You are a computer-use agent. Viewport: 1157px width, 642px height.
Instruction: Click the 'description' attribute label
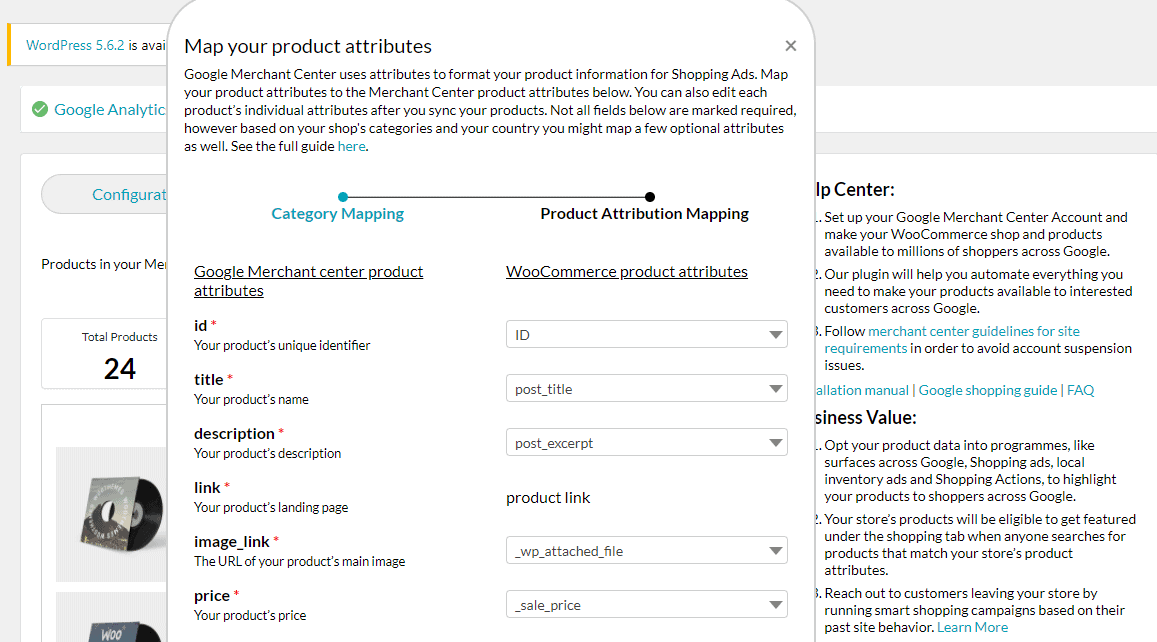click(234, 433)
